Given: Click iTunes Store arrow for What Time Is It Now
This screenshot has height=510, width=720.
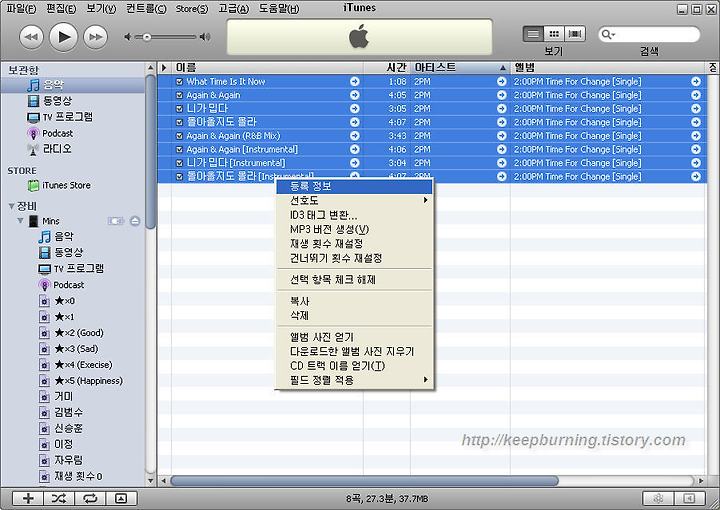Looking at the screenshot, I should 354,82.
